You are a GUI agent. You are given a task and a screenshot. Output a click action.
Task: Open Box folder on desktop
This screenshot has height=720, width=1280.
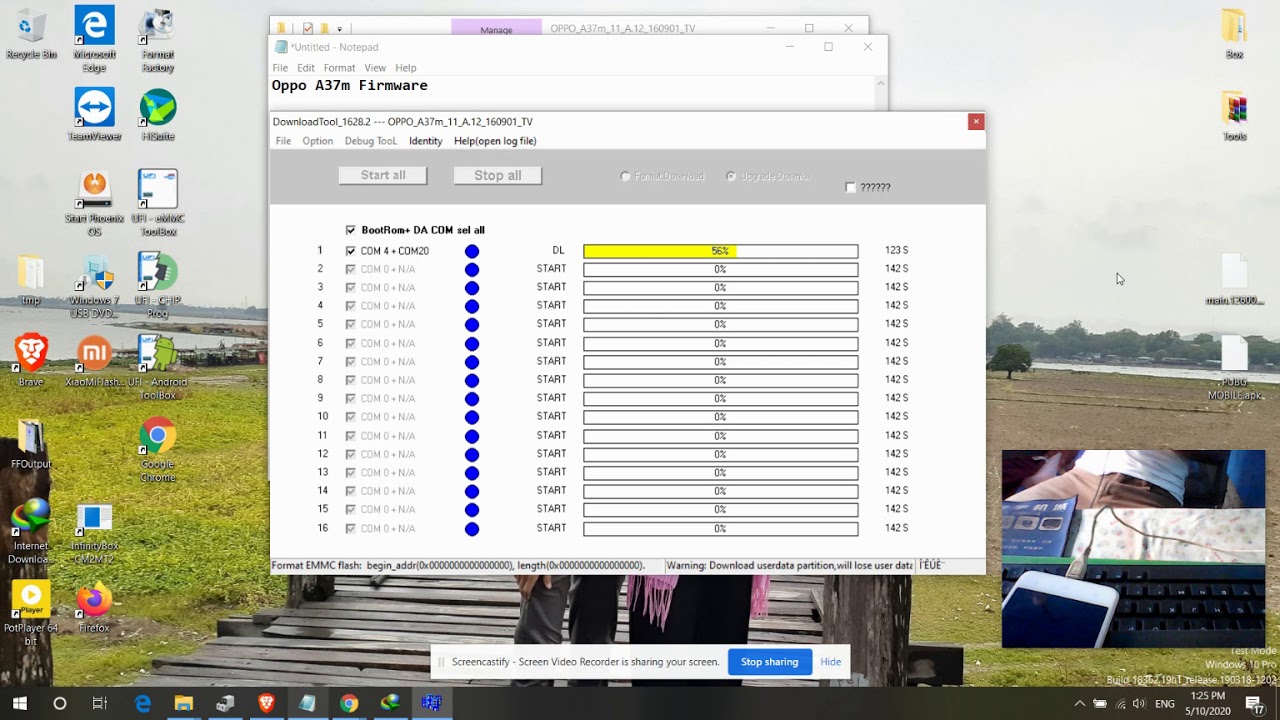point(1234,34)
